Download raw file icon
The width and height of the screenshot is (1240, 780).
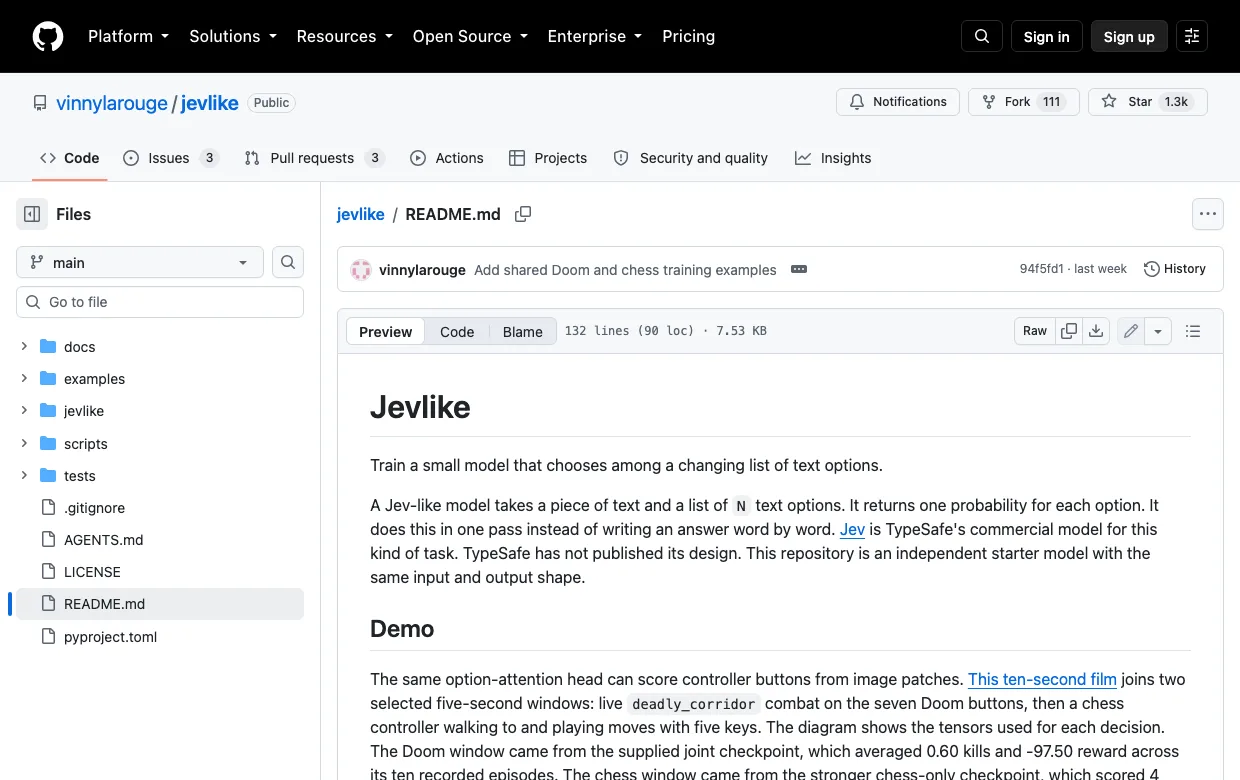tap(1096, 331)
